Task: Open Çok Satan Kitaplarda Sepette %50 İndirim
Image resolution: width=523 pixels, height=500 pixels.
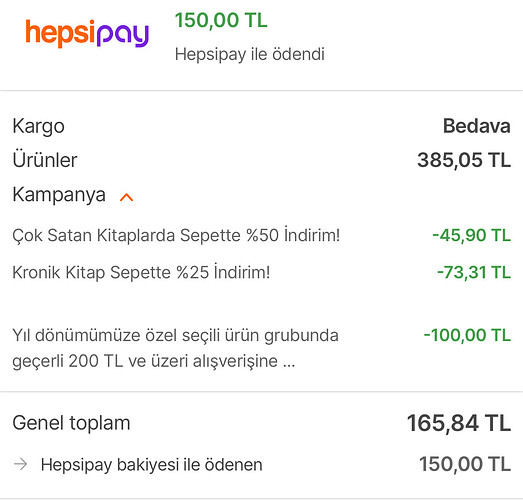Action: tap(176, 235)
